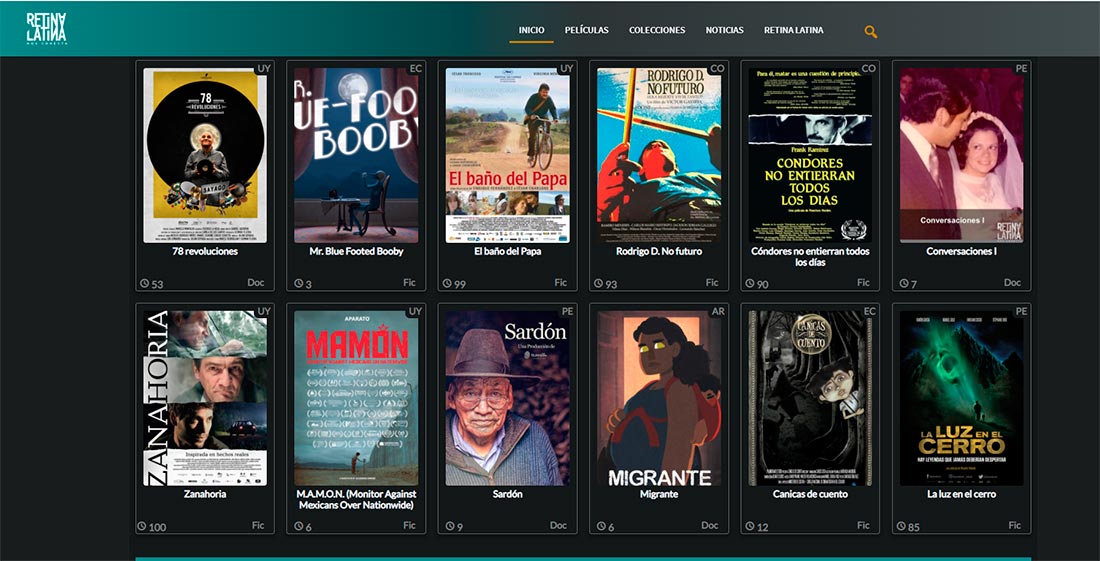Click the Doc type label on Sardón
This screenshot has height=561, width=1100.
pyautogui.click(x=558, y=526)
